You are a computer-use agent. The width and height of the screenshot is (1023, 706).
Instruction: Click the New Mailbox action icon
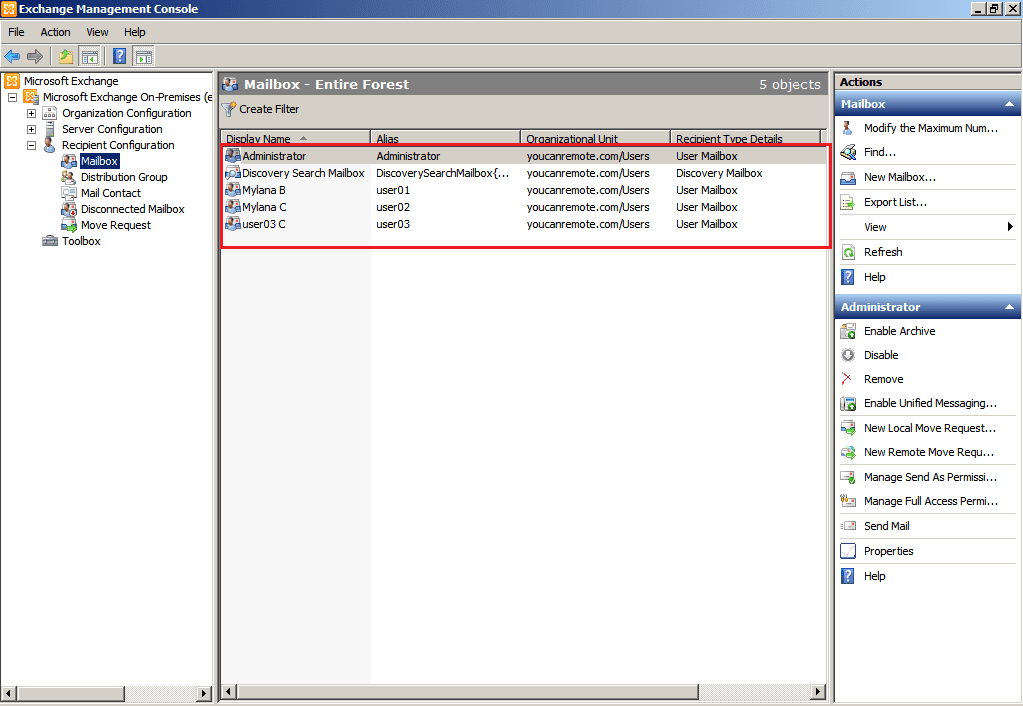pos(848,177)
